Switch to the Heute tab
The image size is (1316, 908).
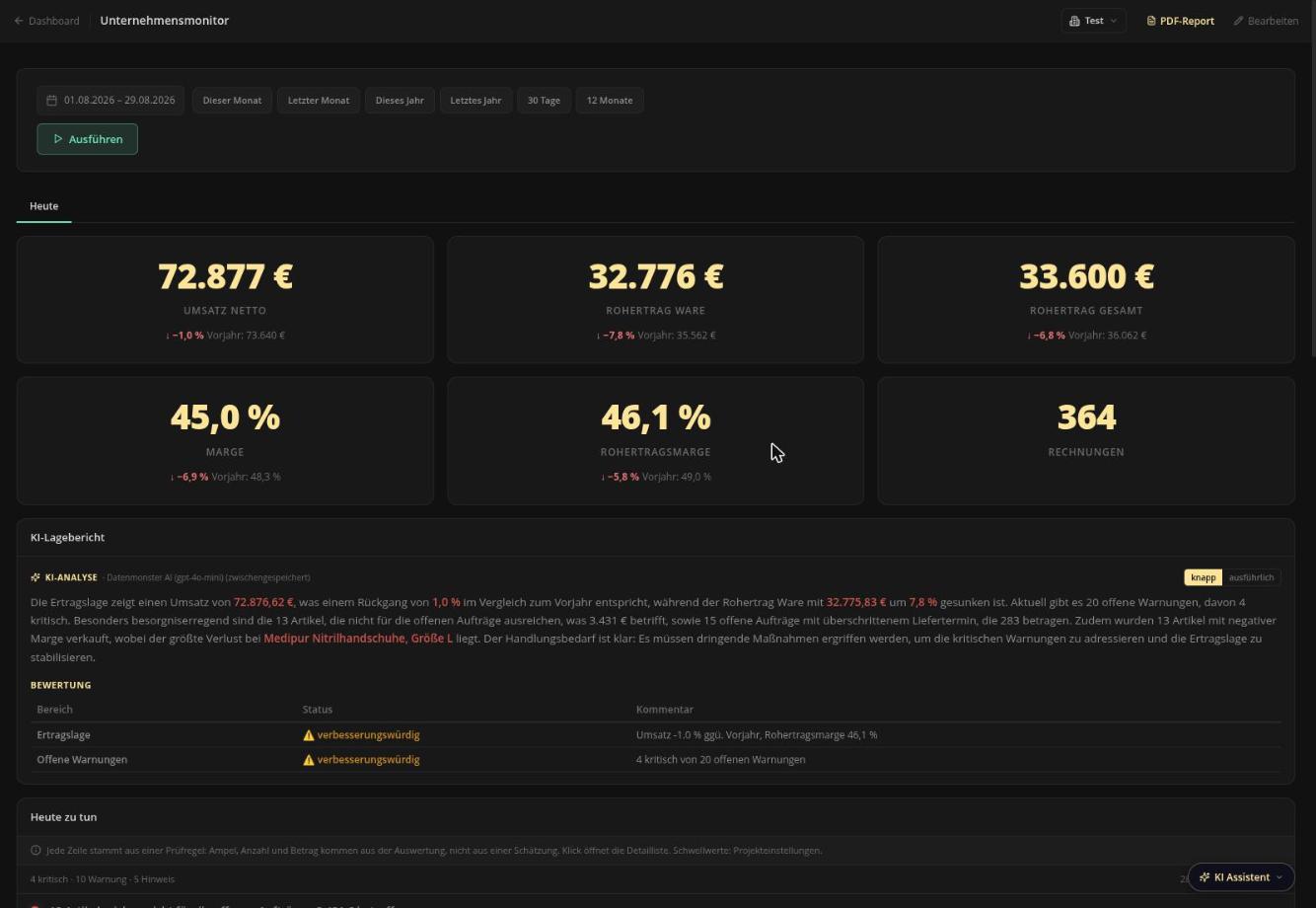pos(43,206)
